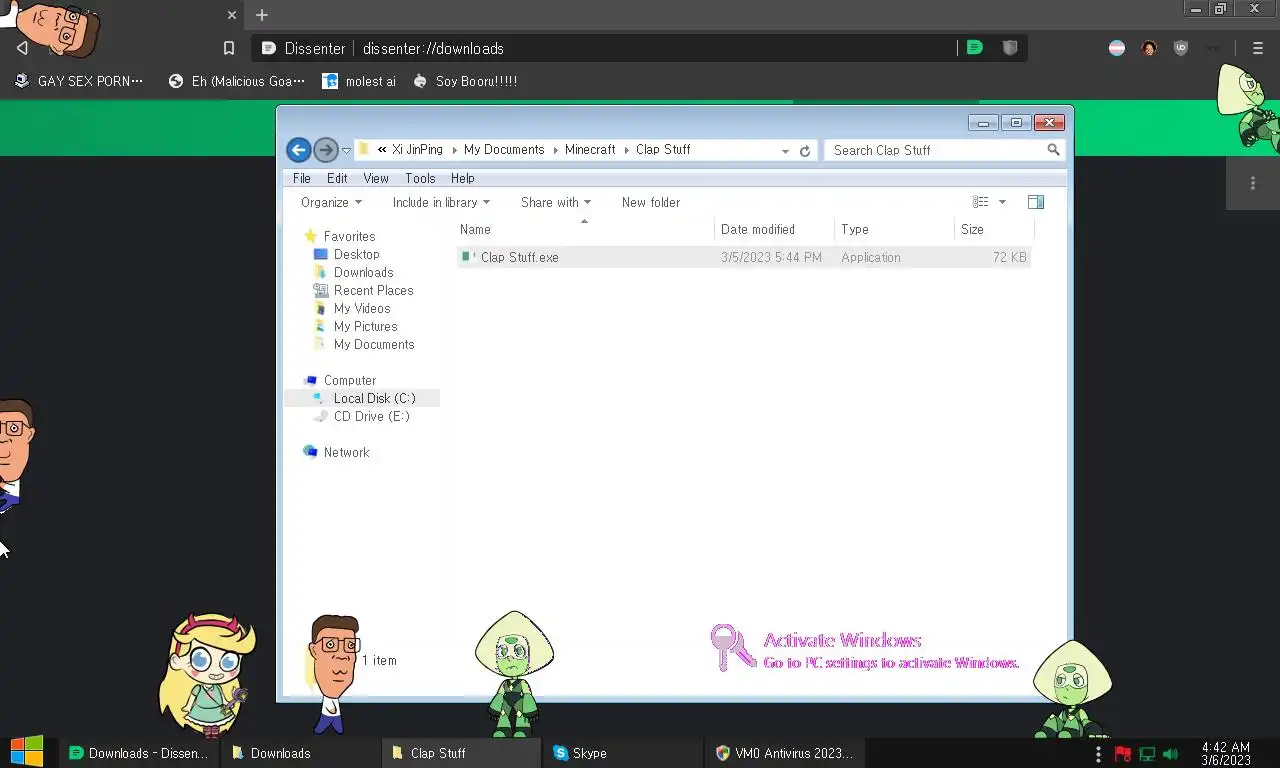1280x768 pixels.
Task: Open recent locations dropdown beside forward arrow
Action: [346, 151]
